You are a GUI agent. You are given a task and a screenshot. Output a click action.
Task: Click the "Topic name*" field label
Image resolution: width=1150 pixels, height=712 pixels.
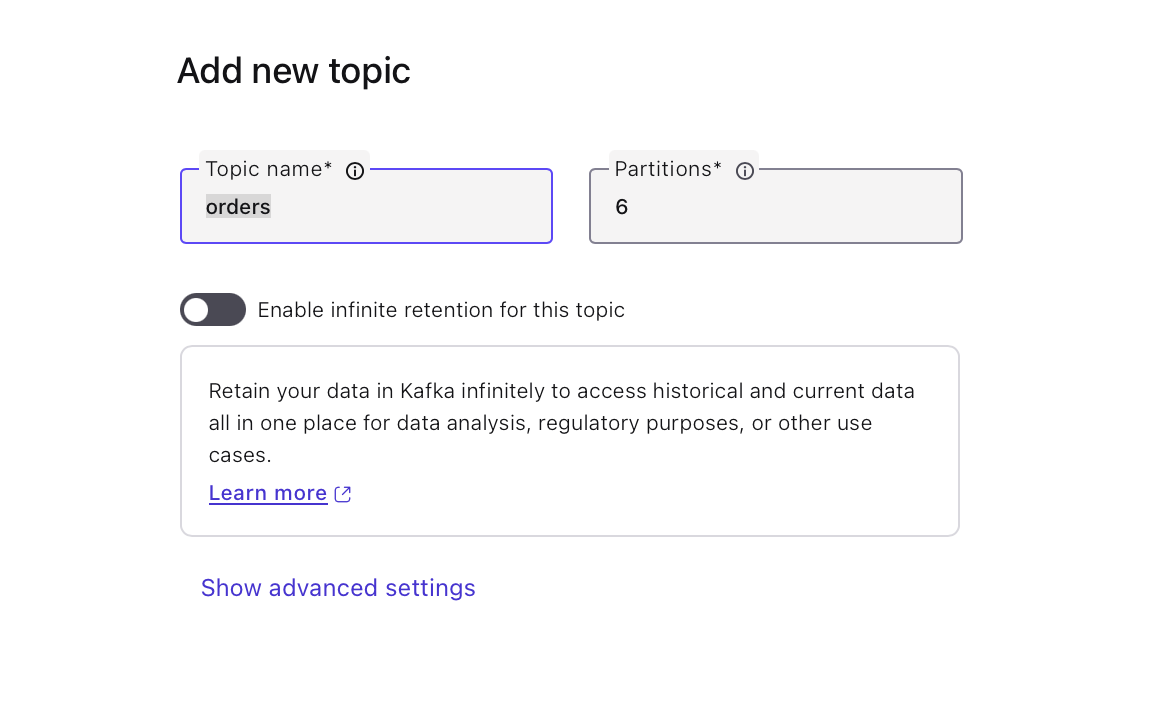269,169
